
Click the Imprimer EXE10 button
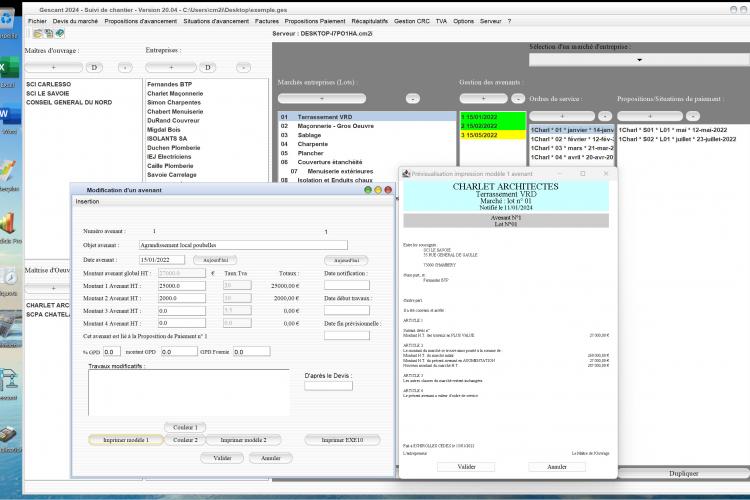click(x=342, y=440)
